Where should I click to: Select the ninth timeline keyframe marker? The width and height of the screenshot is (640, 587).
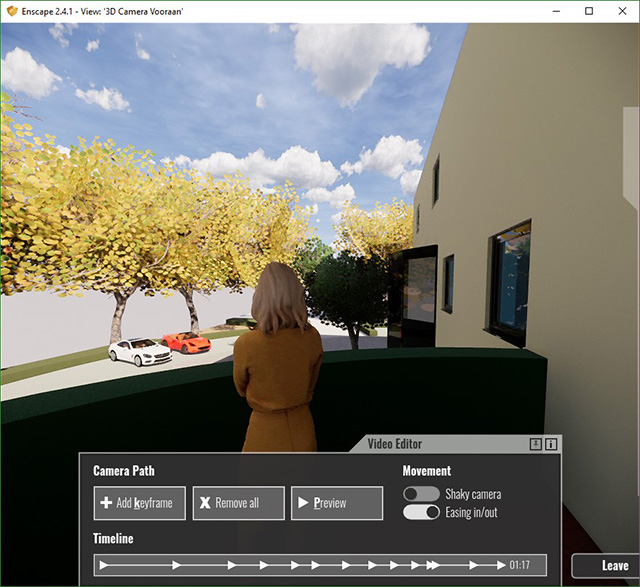pos(394,565)
